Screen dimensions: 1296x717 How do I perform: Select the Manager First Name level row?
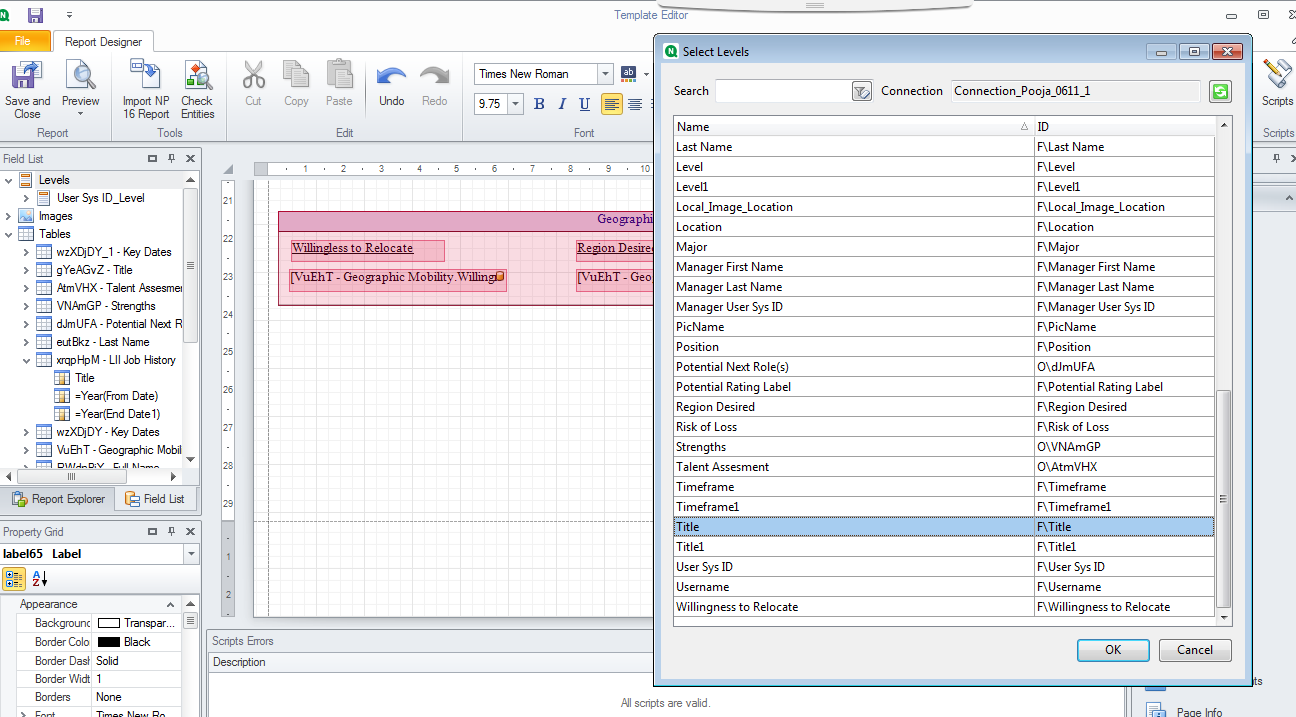(x=944, y=267)
